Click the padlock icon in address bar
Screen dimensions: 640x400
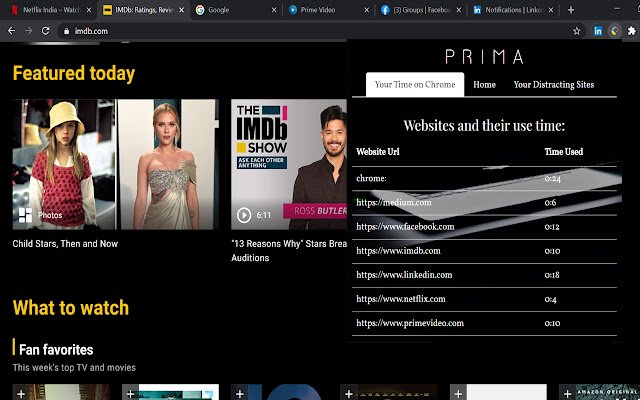[66, 31]
